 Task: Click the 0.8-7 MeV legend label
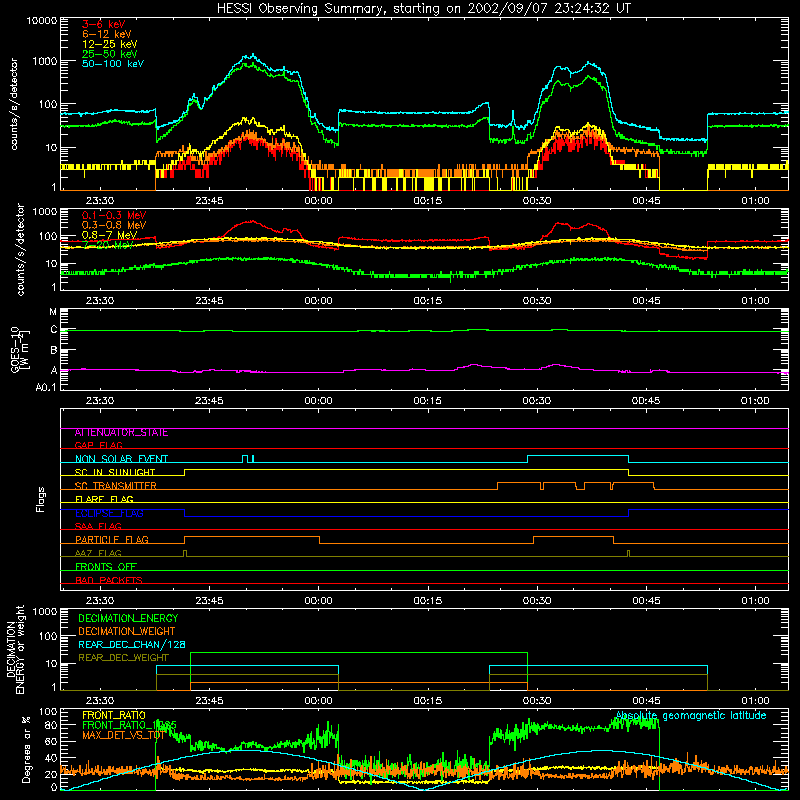click(x=109, y=235)
